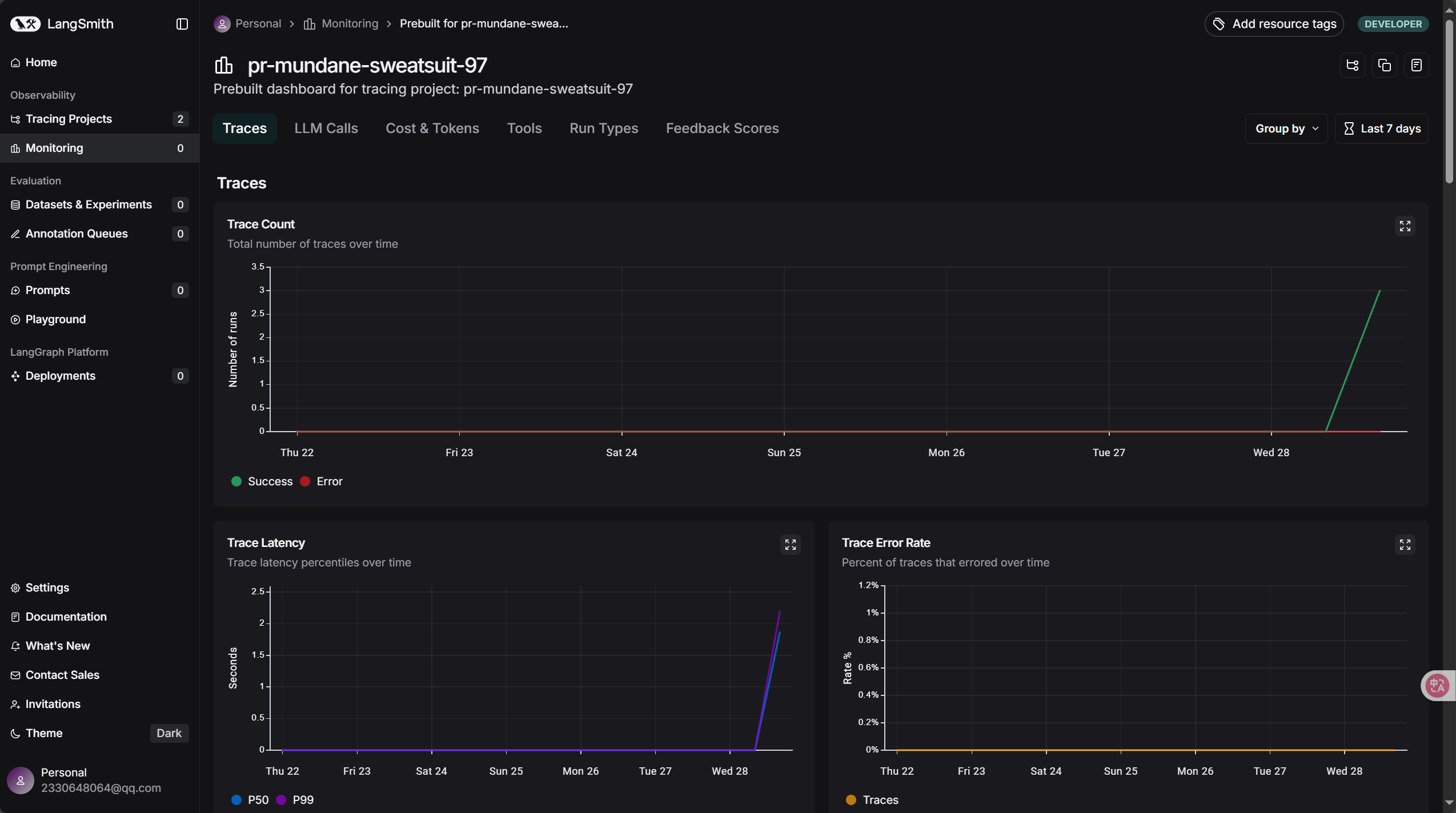Open the Playground sidebar link
This screenshot has width=1456, height=813.
99,319
